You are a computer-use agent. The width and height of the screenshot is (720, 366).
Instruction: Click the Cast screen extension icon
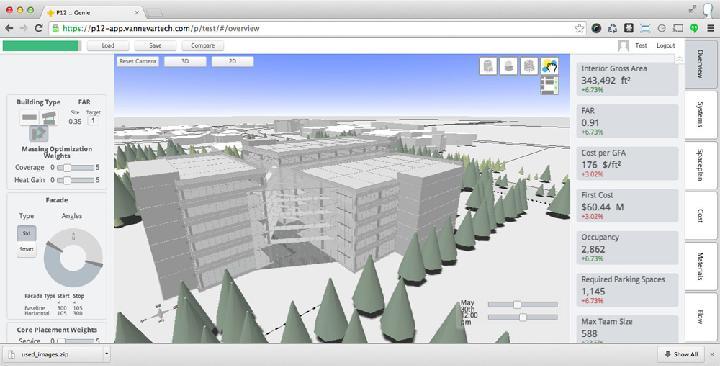[x=678, y=28]
